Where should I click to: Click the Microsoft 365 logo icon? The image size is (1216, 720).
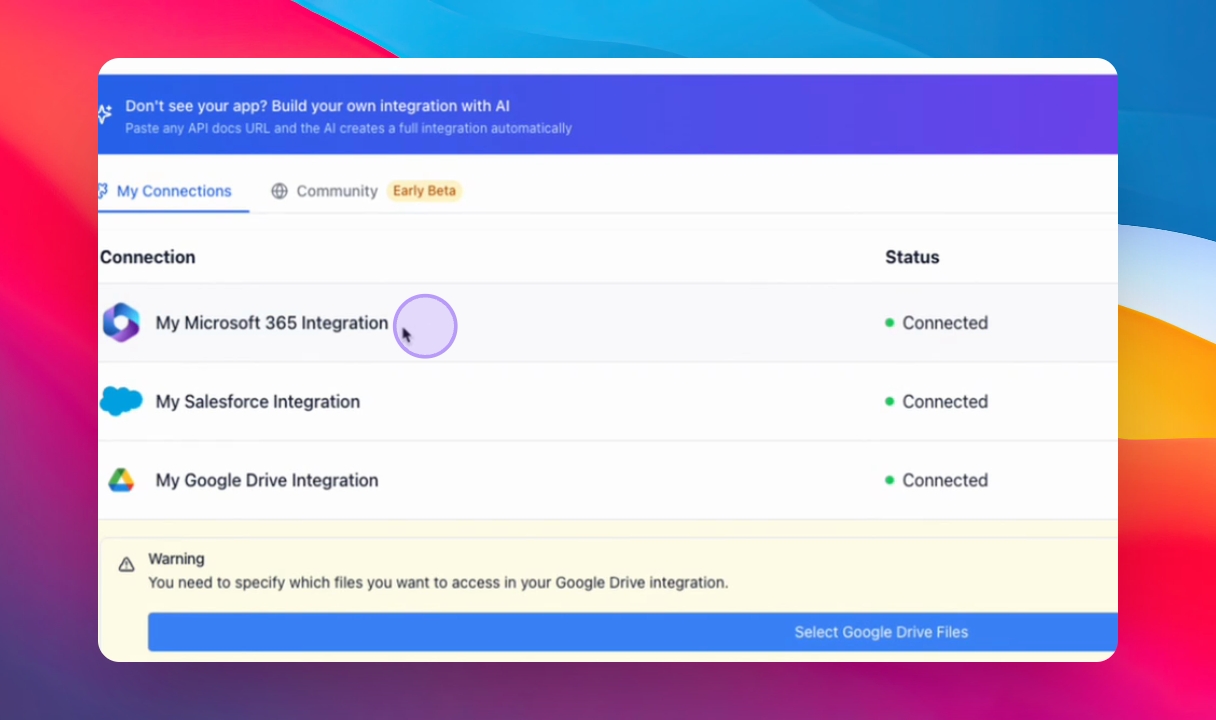(x=121, y=323)
